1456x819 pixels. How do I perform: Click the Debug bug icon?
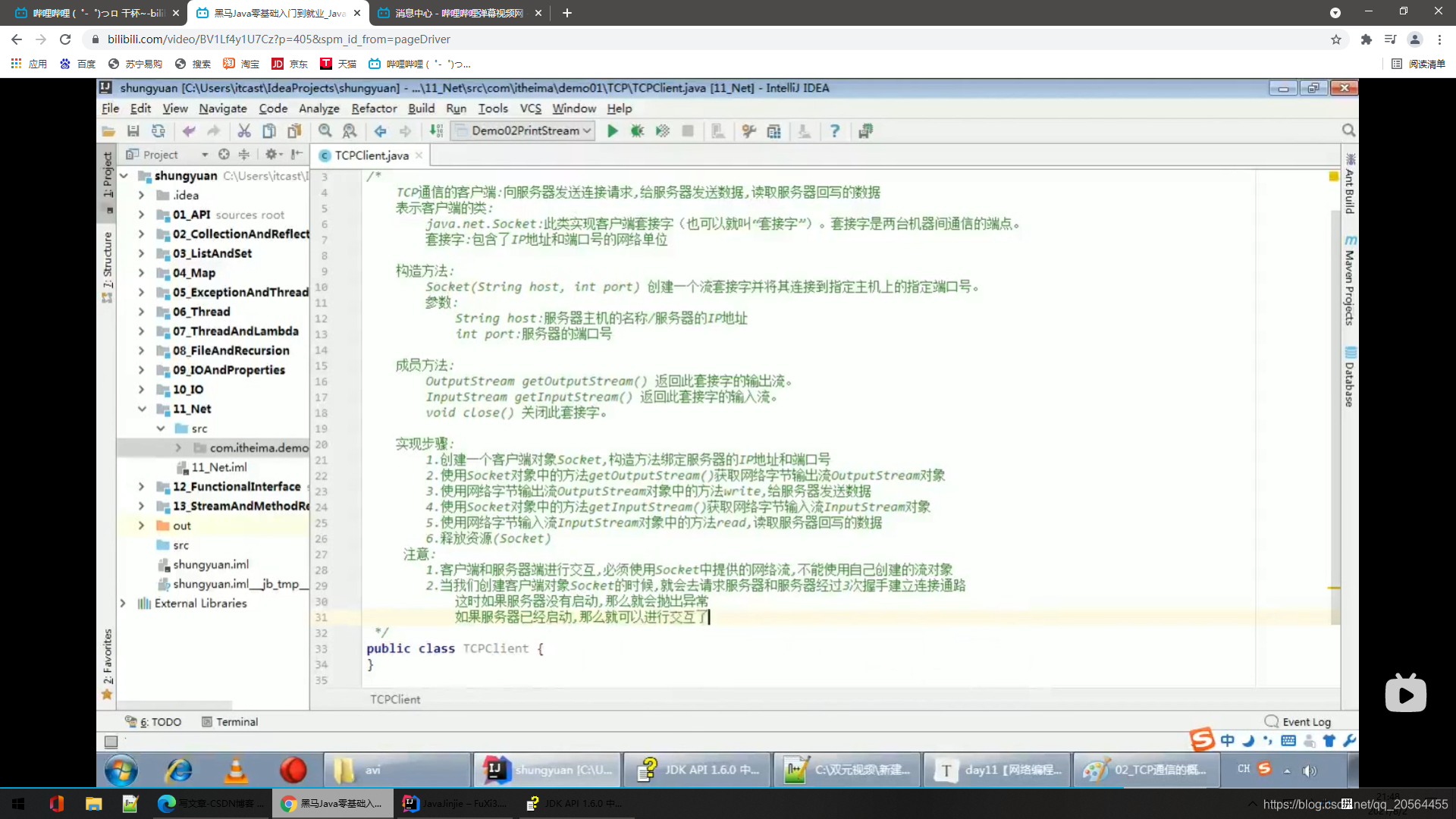[637, 131]
